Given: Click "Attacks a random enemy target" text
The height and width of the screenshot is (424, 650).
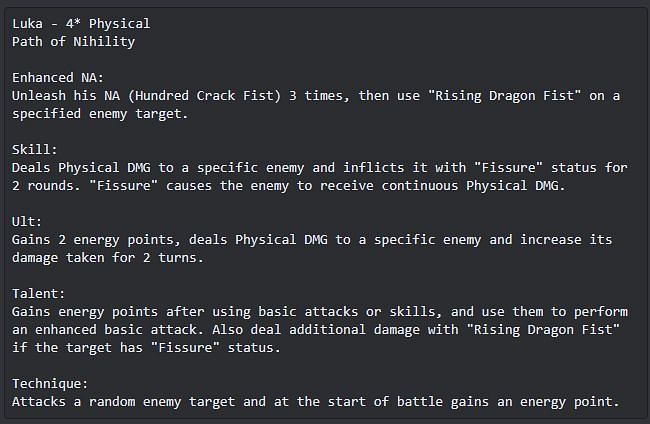Looking at the screenshot, I should point(123,402).
